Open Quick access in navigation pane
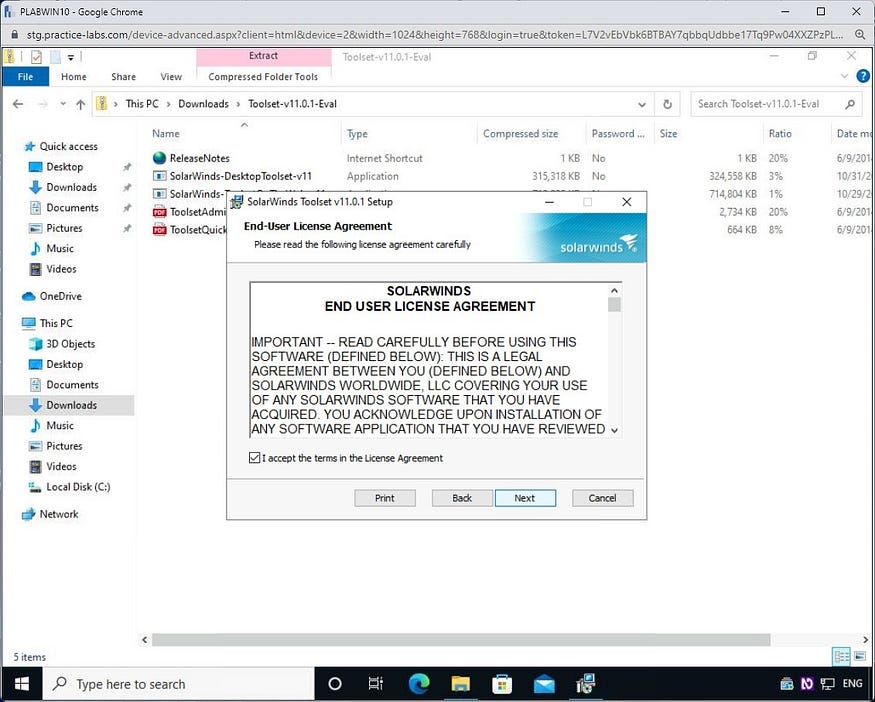Viewport: 875px width, 702px height. (68, 146)
